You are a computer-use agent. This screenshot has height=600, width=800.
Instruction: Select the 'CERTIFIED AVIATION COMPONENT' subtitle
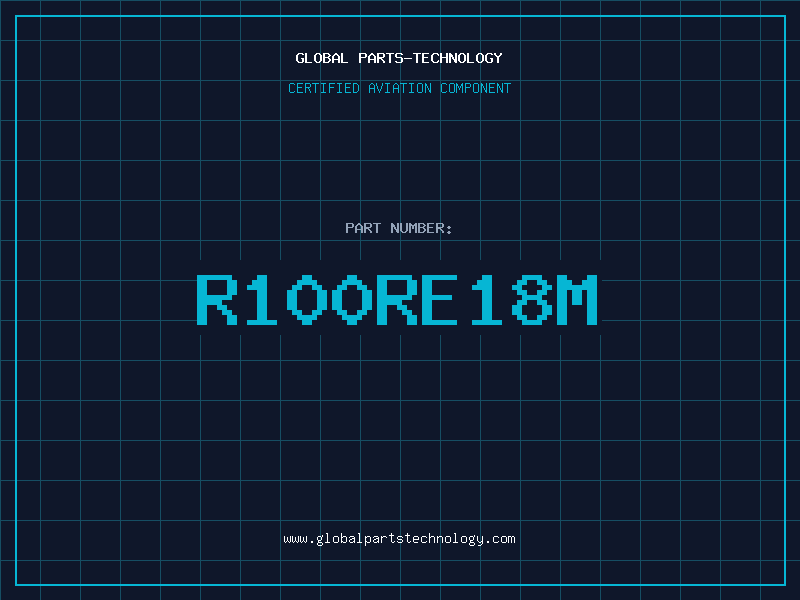point(399,88)
